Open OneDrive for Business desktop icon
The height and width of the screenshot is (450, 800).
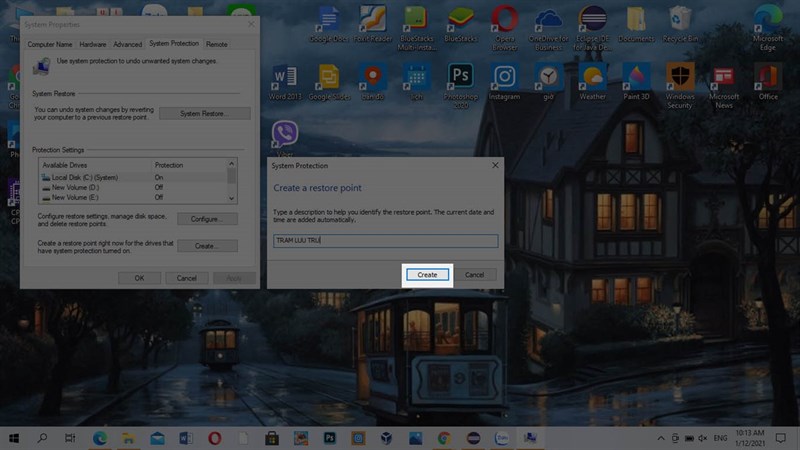pos(548,28)
